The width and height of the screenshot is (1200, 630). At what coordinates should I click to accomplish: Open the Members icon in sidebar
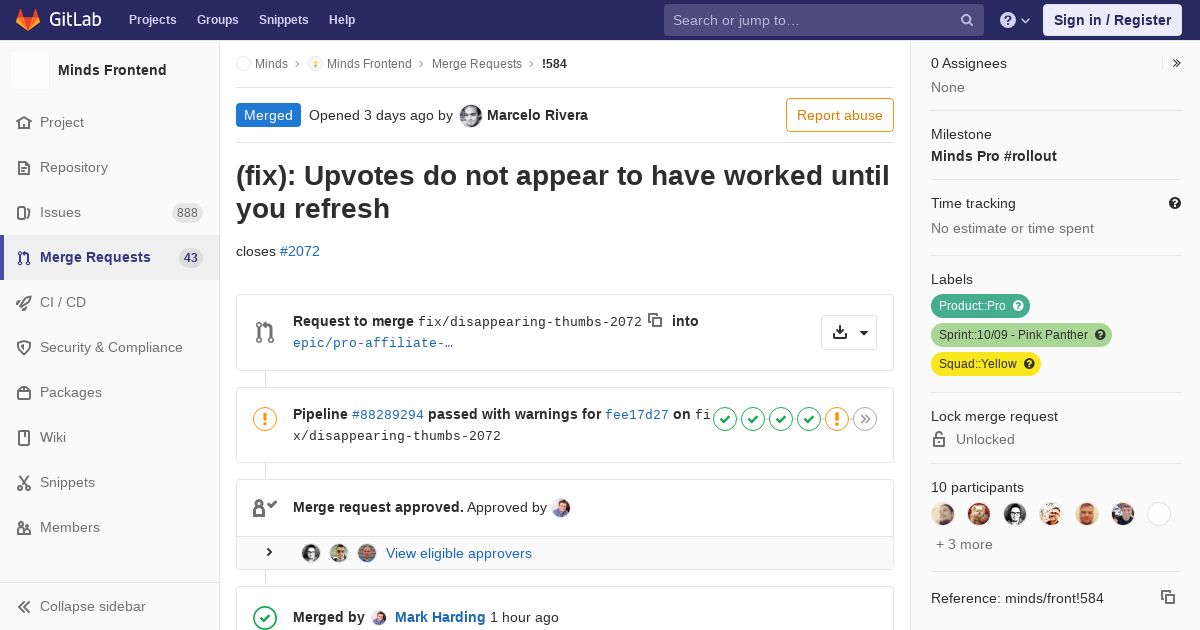[x=24, y=527]
